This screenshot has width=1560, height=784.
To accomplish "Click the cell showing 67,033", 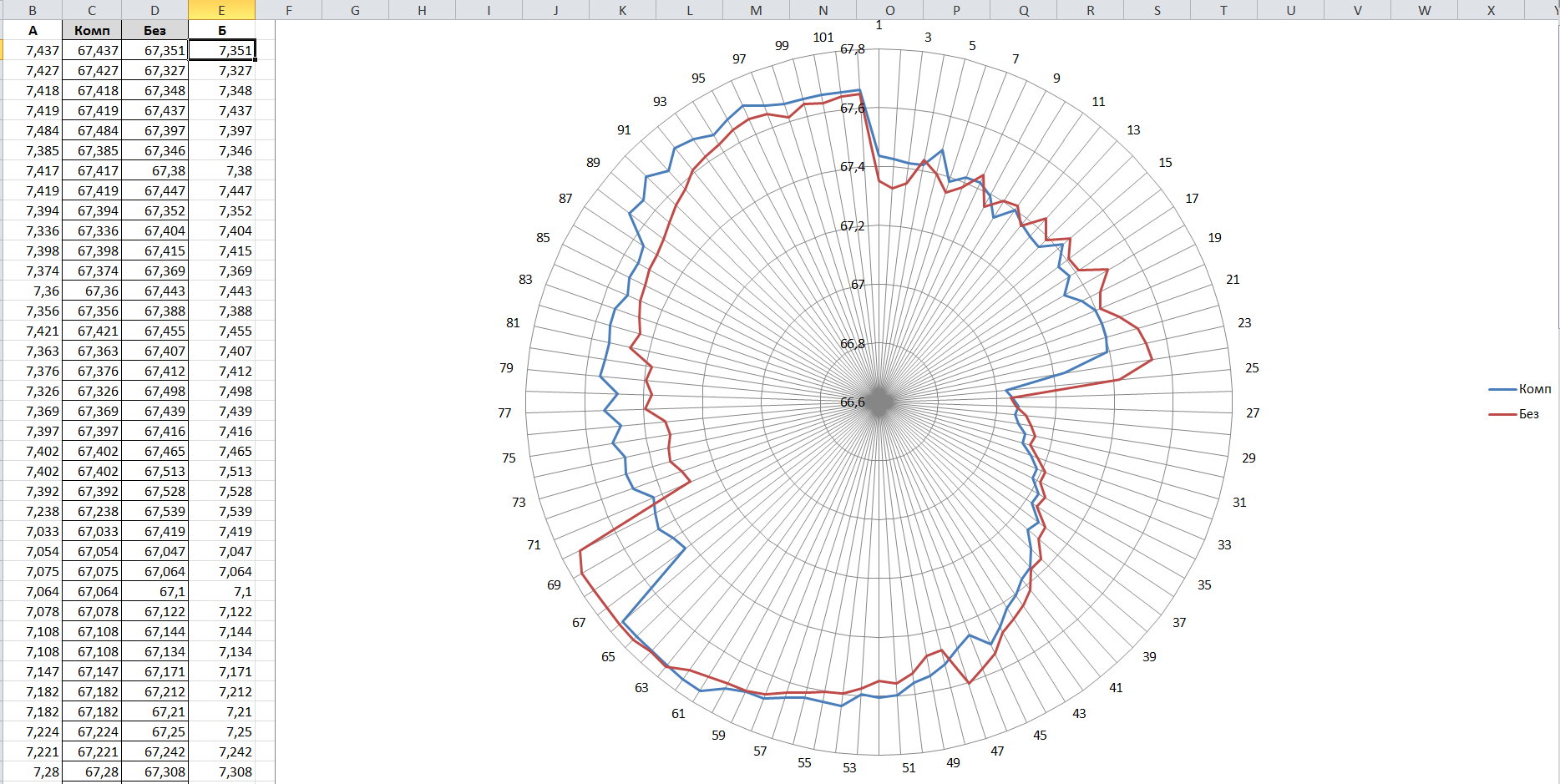I will pos(92,531).
